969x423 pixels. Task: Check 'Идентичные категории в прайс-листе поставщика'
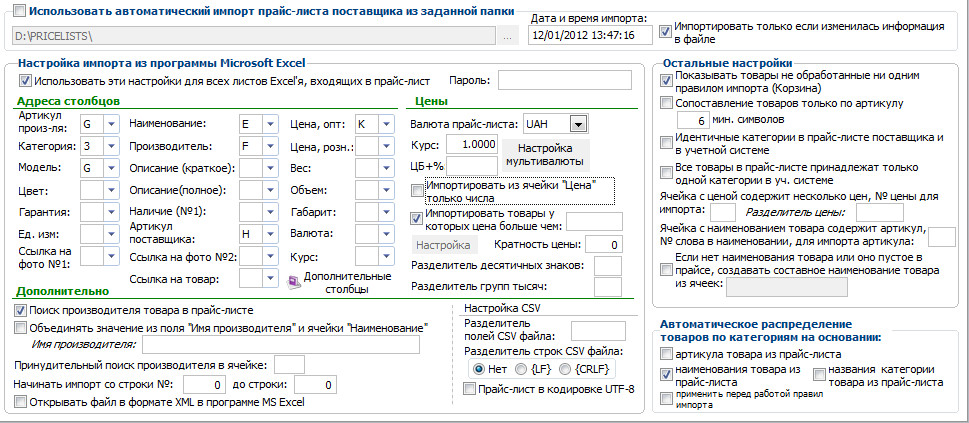tap(666, 143)
